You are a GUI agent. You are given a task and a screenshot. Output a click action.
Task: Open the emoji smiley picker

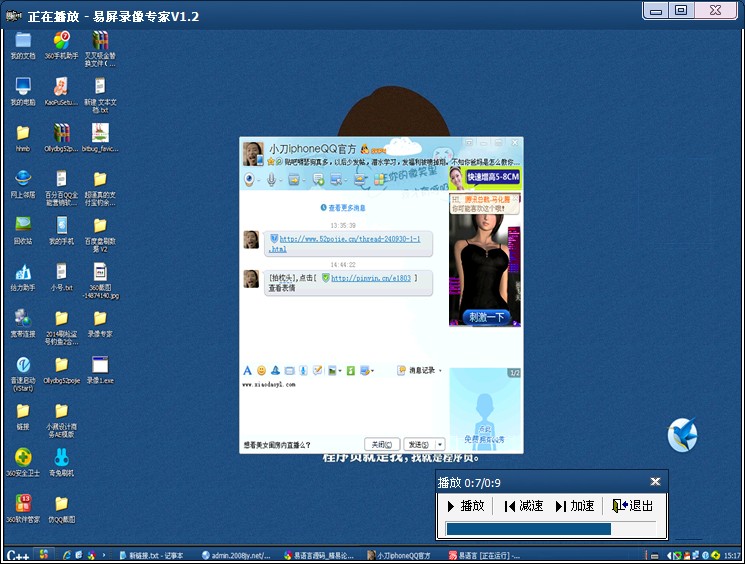click(x=261, y=371)
